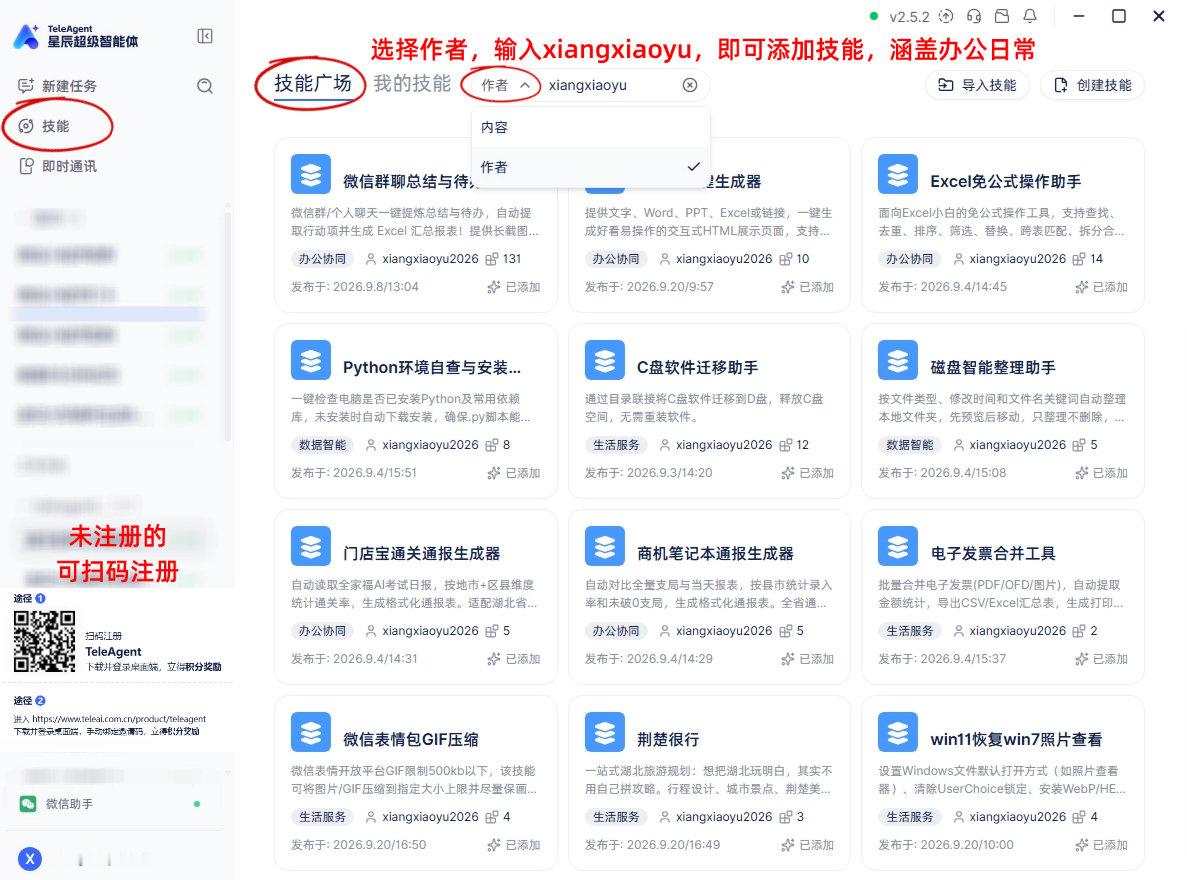This screenshot has width=1187, height=880.
Task: Open the user avatar X icon
Action: (30, 859)
